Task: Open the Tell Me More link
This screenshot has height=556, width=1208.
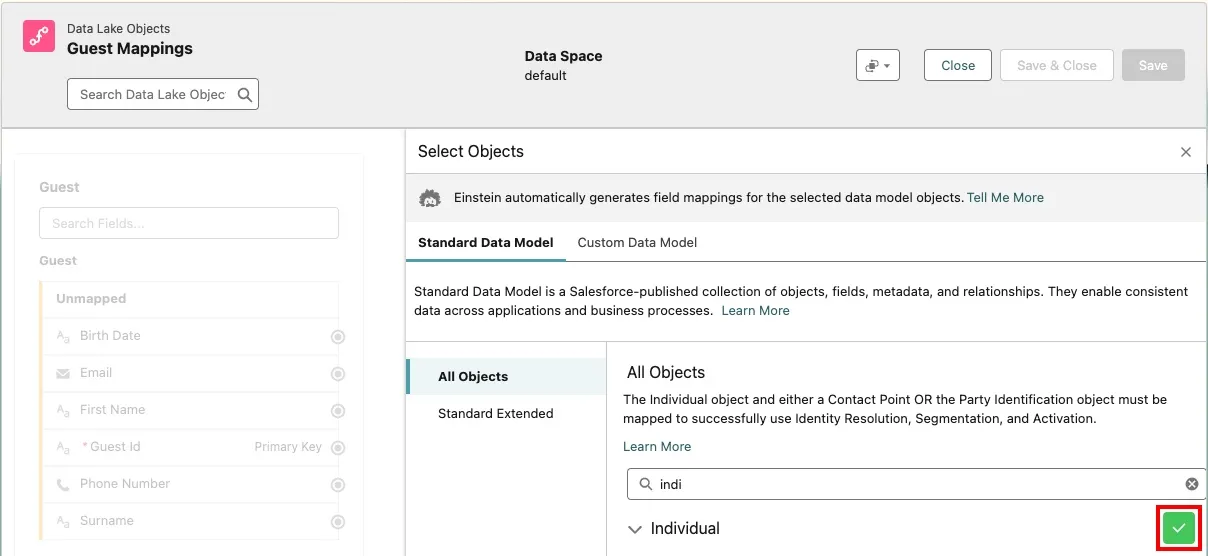Action: pyautogui.click(x=1005, y=198)
